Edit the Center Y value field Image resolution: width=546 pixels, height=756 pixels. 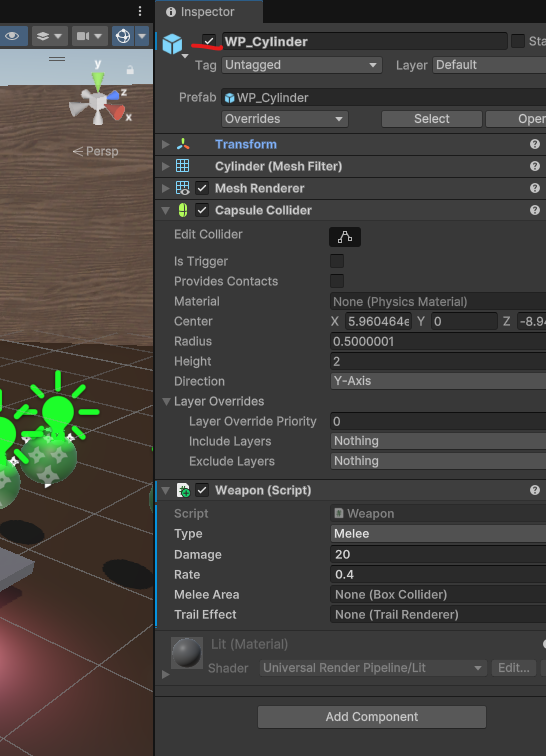(x=464, y=322)
